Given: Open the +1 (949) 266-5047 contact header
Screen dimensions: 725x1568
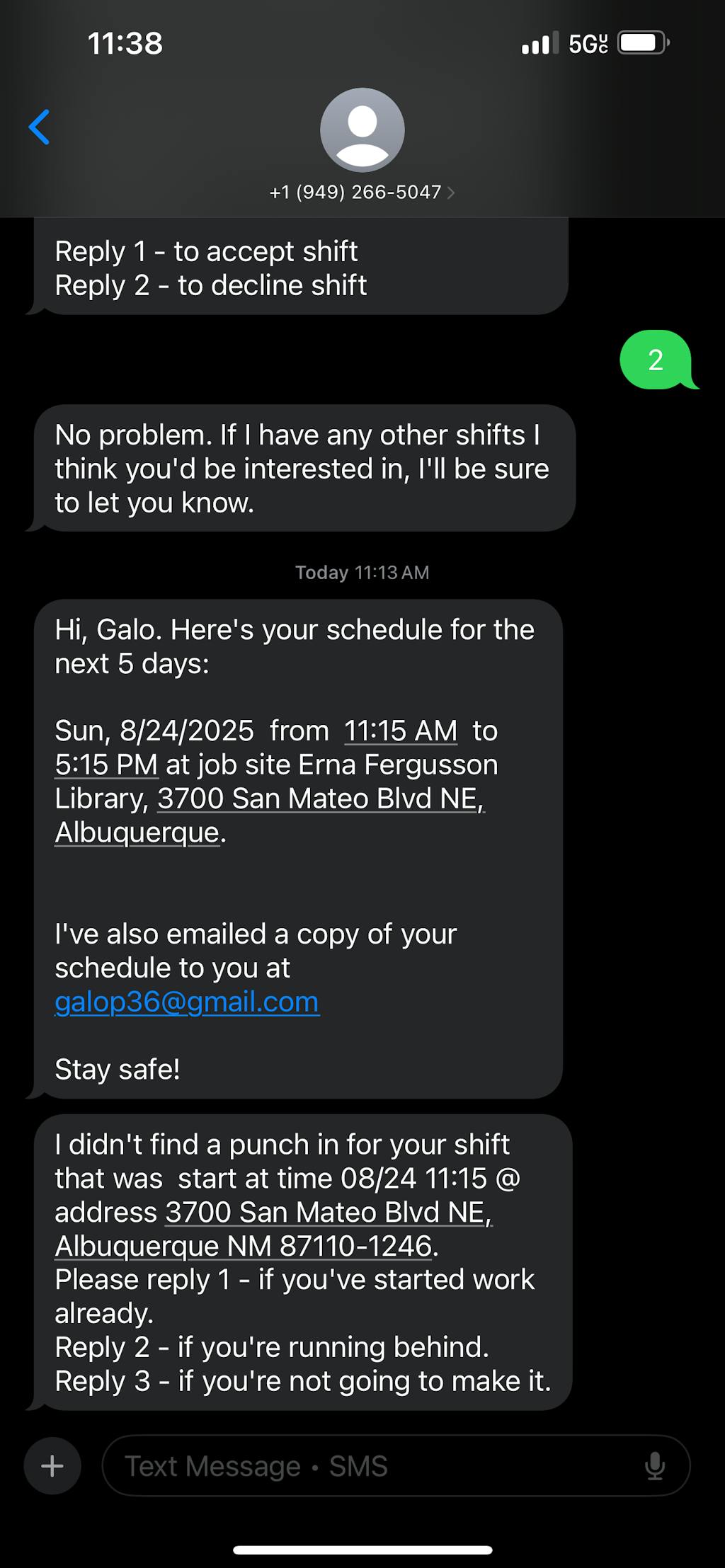Looking at the screenshot, I should pyautogui.click(x=355, y=193).
